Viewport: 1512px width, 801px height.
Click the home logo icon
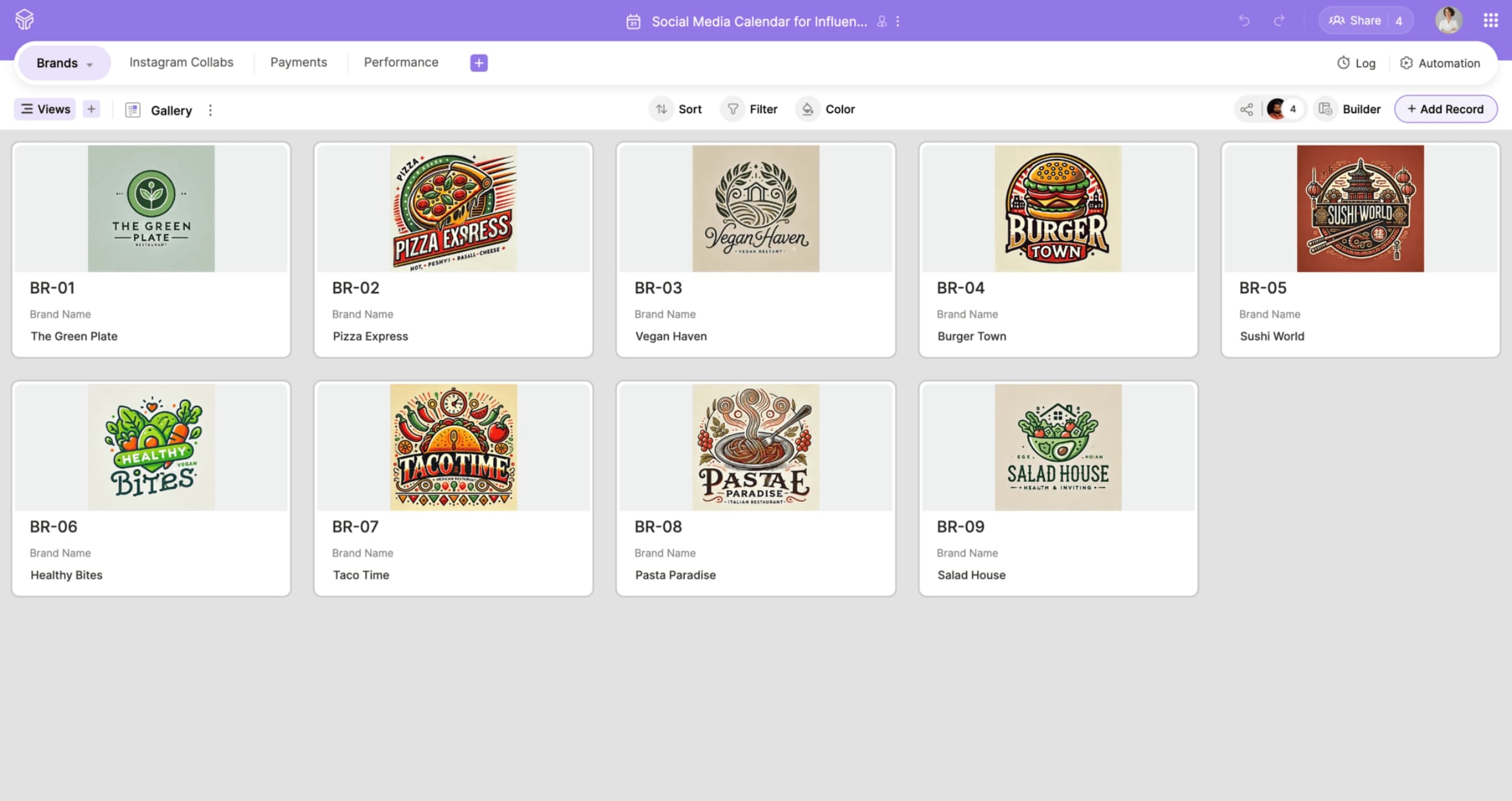coord(25,19)
